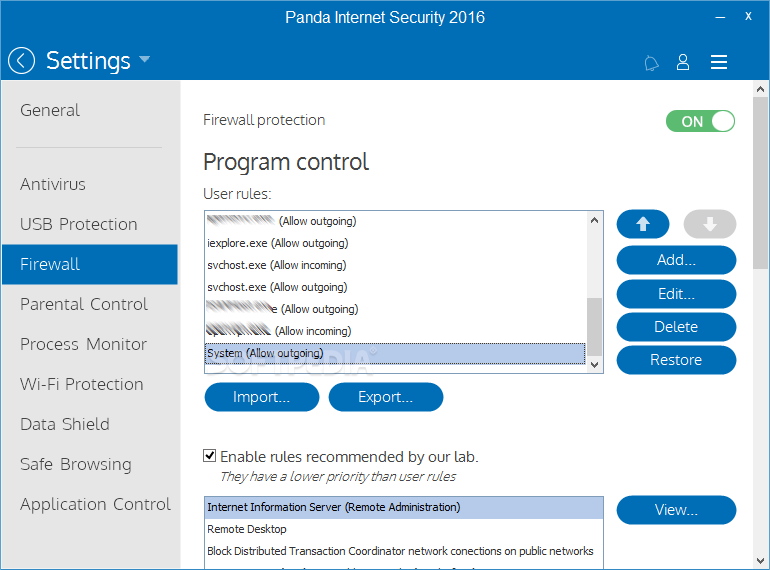Viewport: 770px width, 570px height.
Task: Open the user account icon
Action: point(683,62)
